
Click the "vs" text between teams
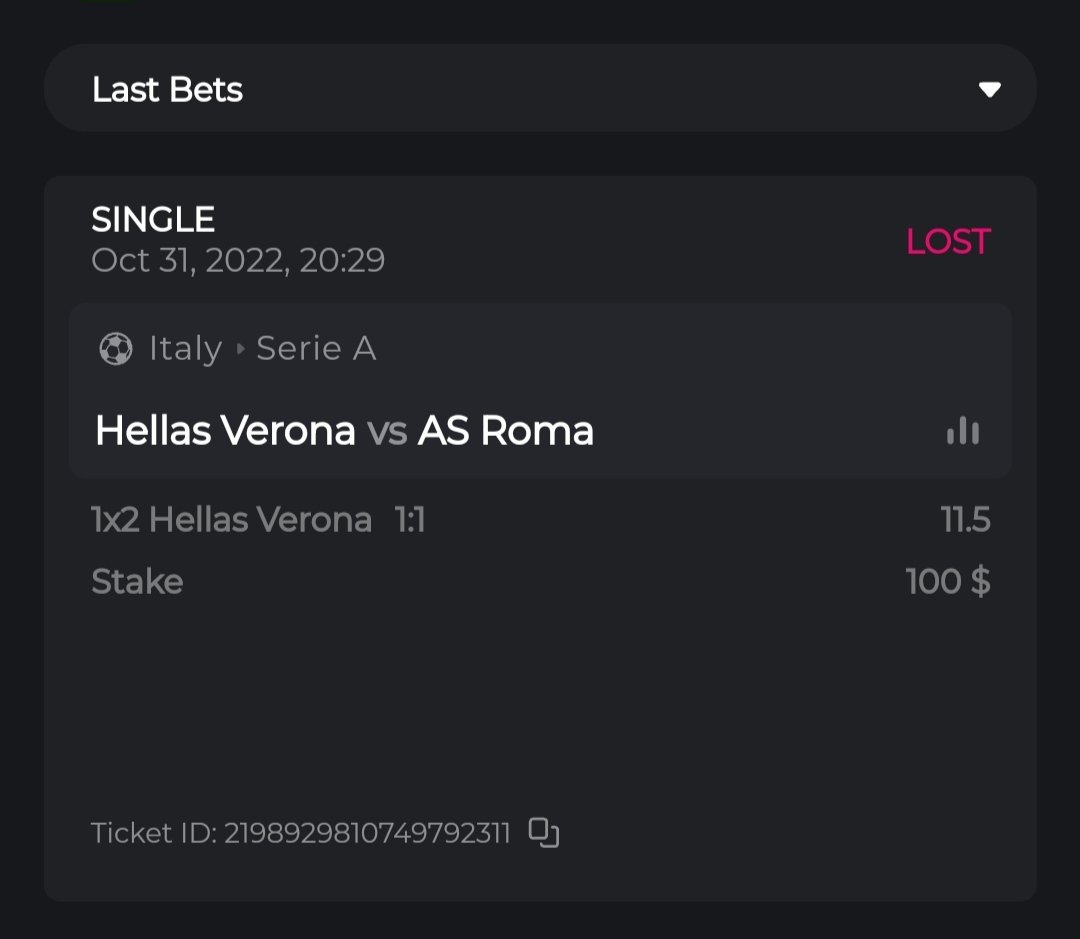(387, 432)
